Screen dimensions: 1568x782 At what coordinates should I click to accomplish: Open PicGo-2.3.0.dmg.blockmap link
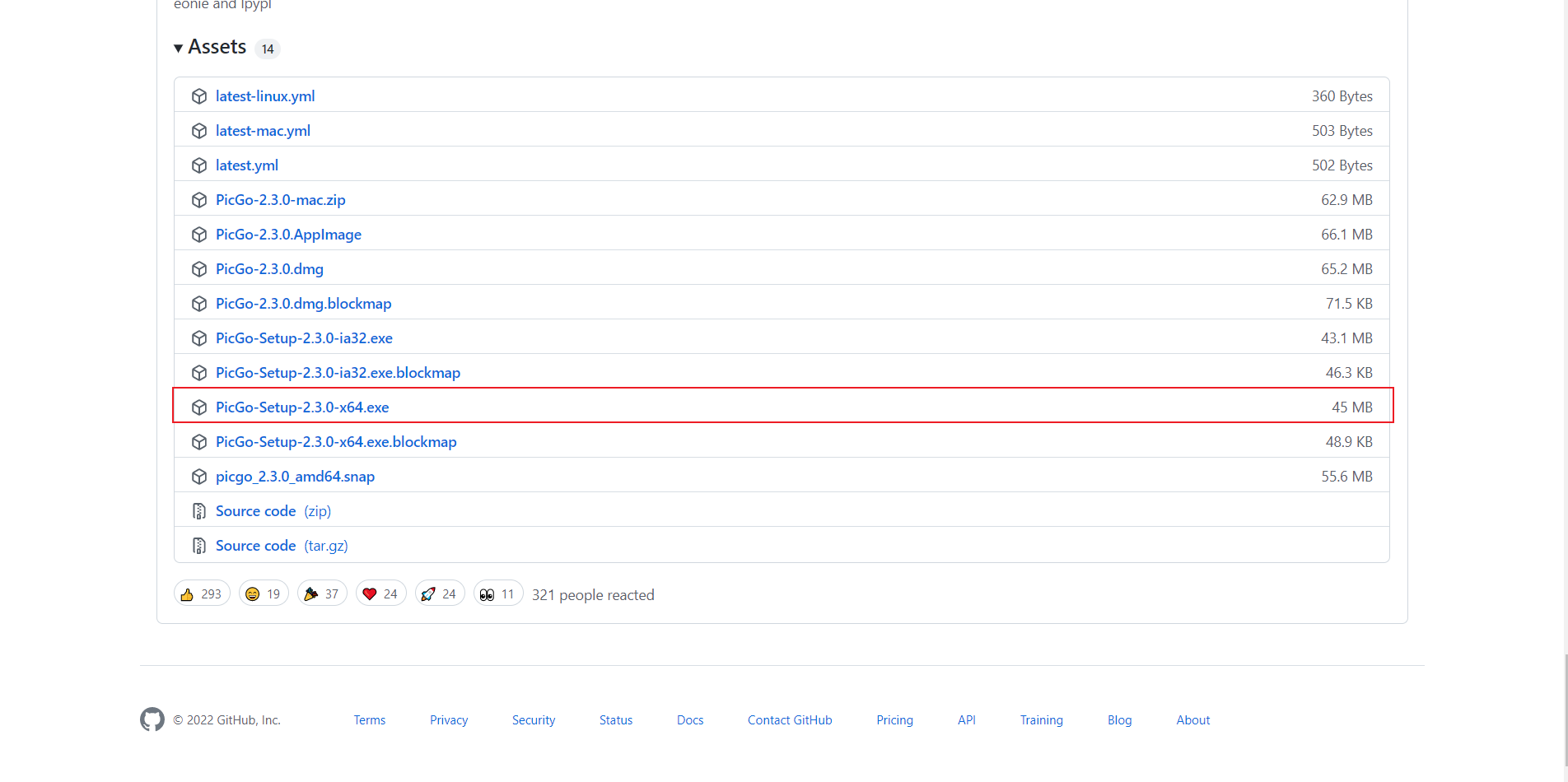(304, 304)
